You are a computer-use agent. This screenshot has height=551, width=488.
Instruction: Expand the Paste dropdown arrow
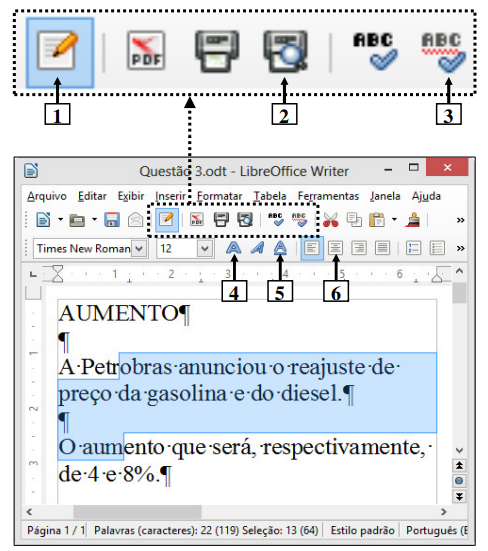point(394,220)
